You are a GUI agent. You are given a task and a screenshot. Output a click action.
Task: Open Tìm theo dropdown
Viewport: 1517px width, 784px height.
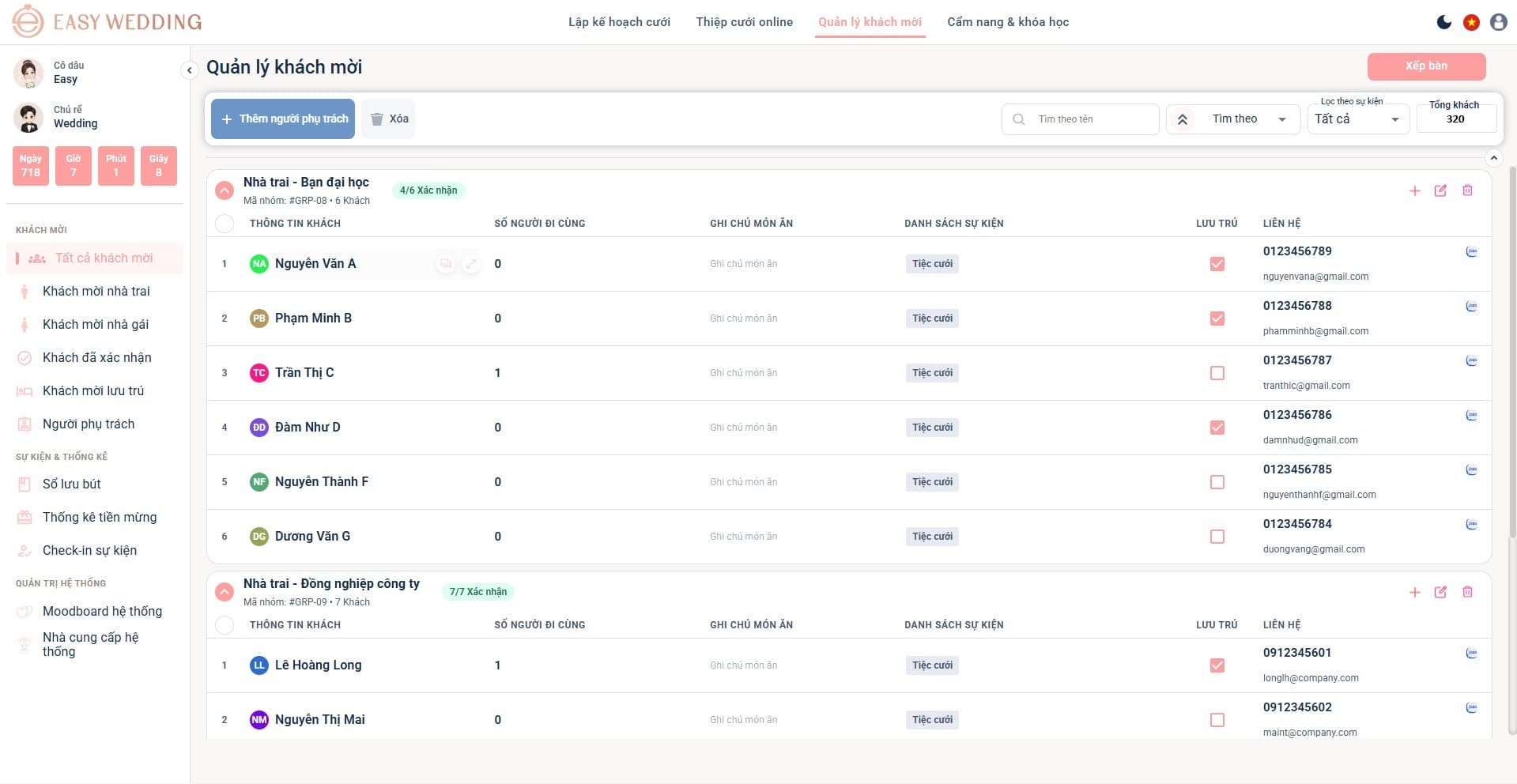click(x=1247, y=119)
